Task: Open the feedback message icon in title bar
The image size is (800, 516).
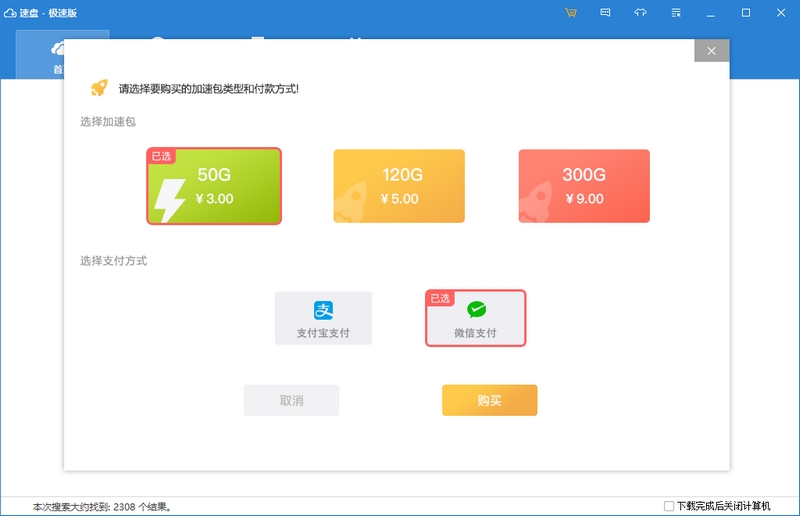Action: (605, 13)
